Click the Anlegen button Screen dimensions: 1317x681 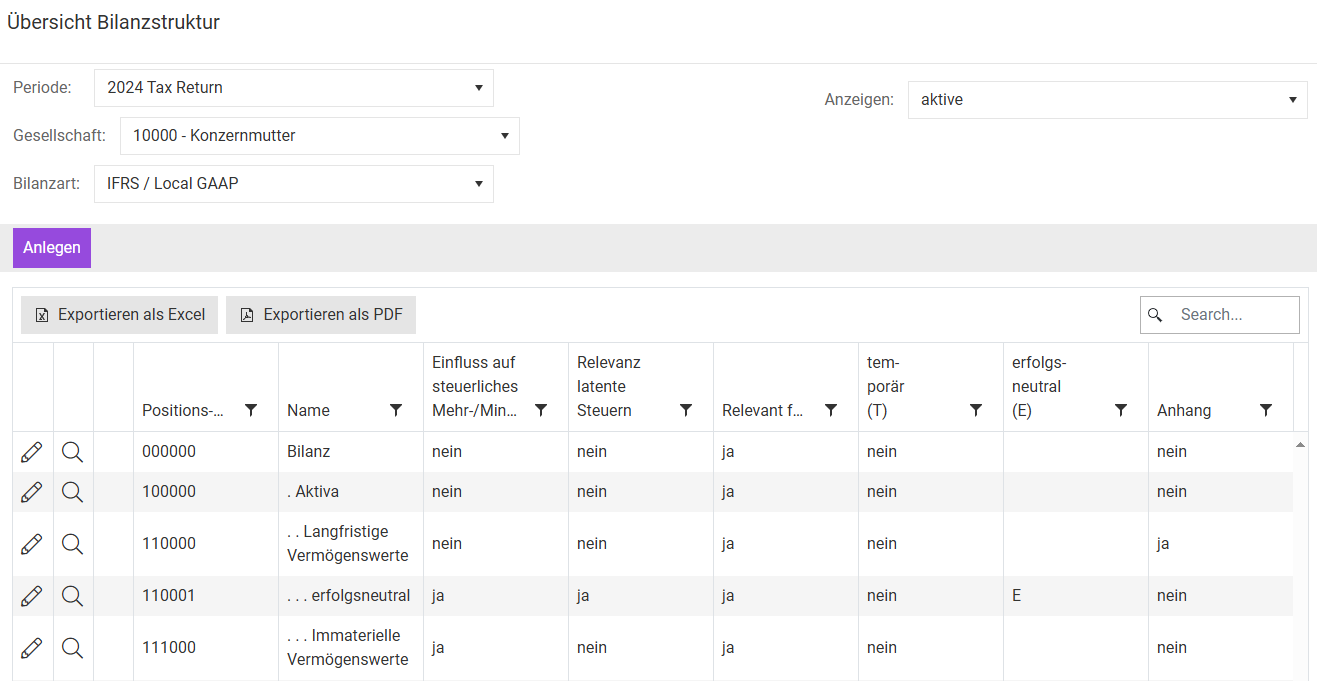(x=52, y=248)
